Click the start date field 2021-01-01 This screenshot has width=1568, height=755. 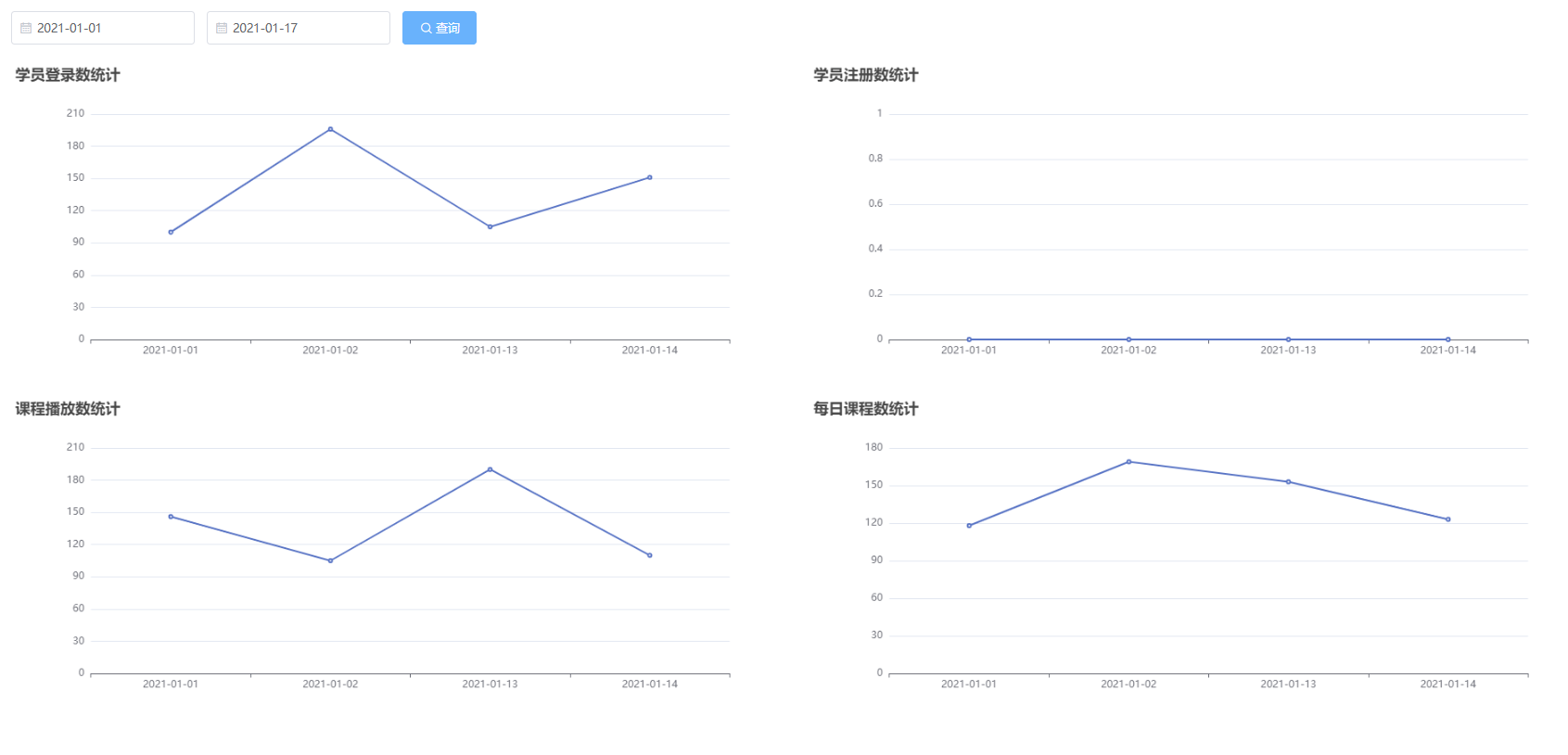(103, 28)
